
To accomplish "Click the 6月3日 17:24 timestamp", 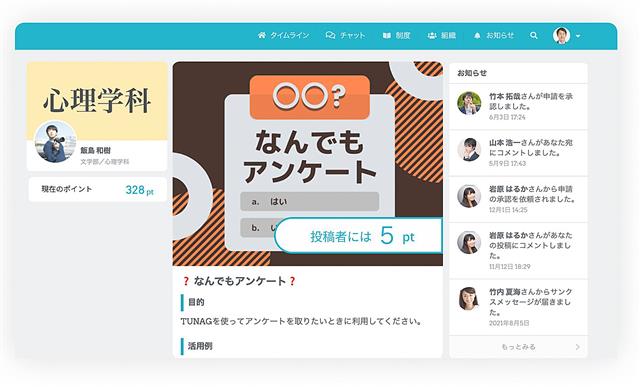I will 507,117.
